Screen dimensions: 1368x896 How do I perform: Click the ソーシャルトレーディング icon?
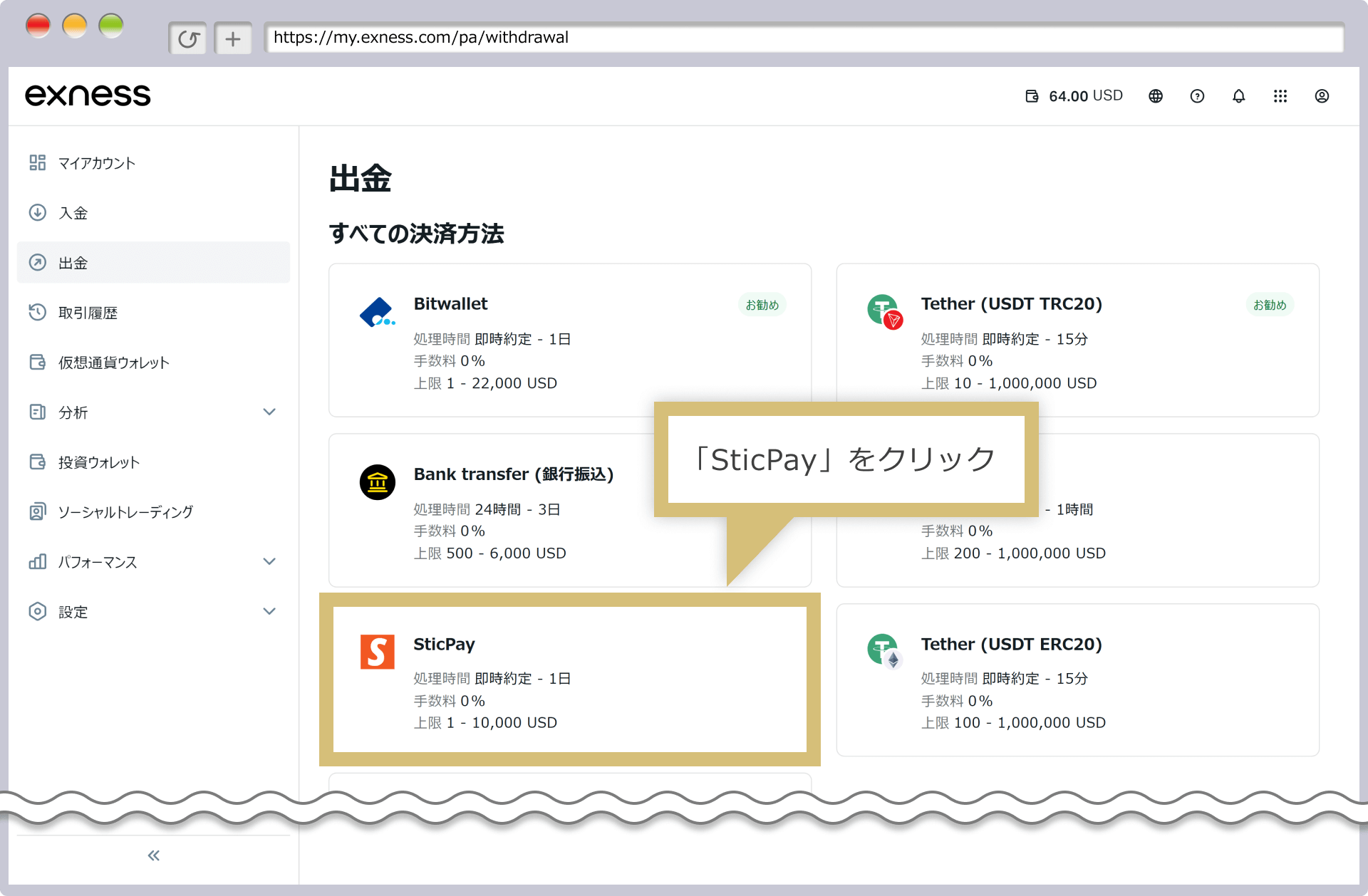coord(38,511)
